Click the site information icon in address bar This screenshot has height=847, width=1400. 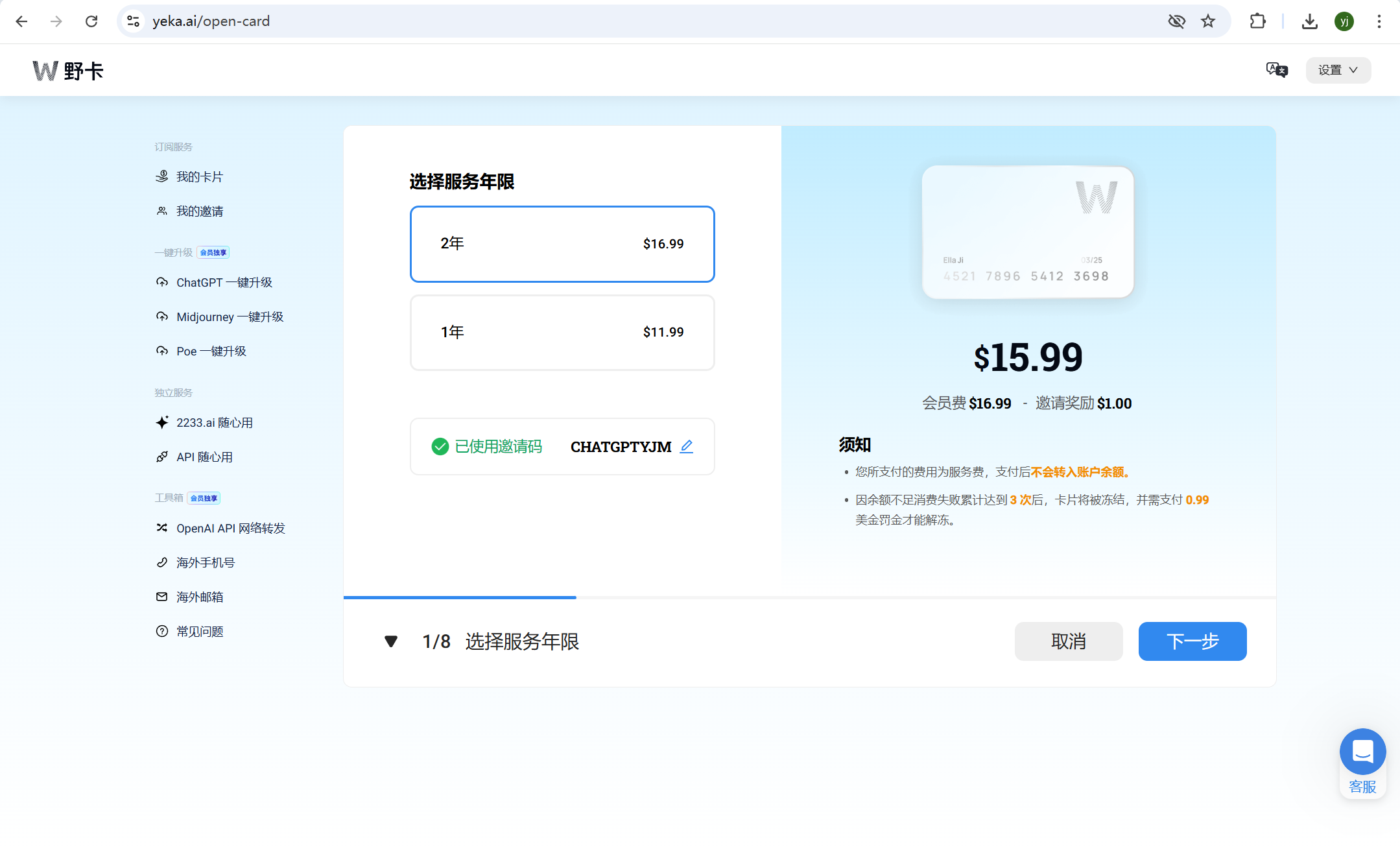coord(134,21)
